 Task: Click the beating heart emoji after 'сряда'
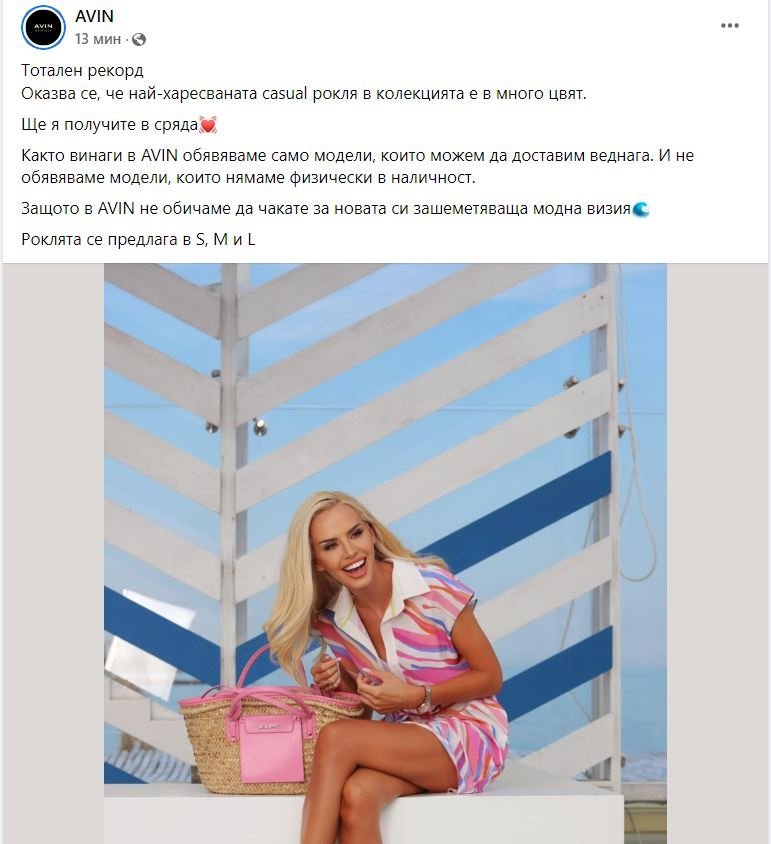tap(208, 125)
